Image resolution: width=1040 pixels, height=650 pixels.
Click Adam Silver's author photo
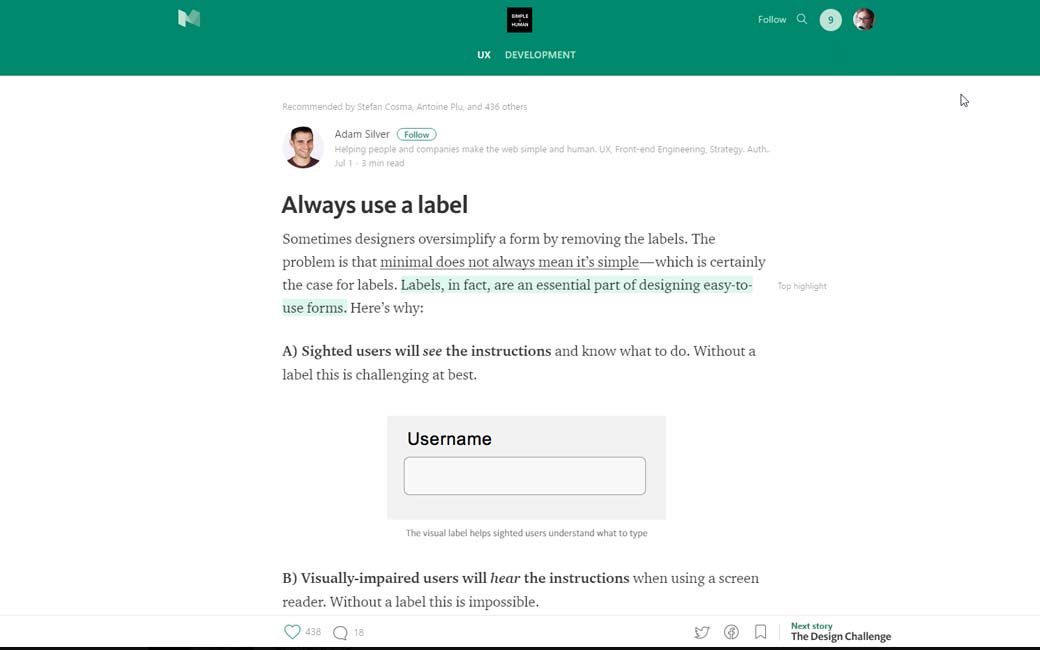coord(303,148)
